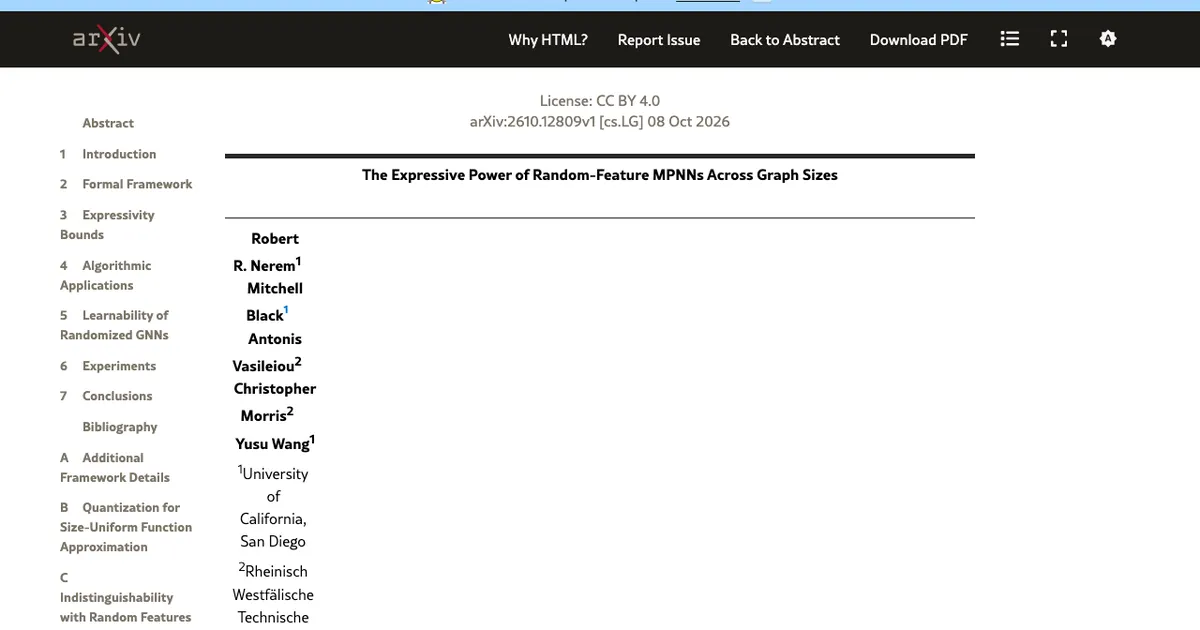Open section 1 Introduction in sidebar
The height and width of the screenshot is (630, 1200).
click(108, 154)
